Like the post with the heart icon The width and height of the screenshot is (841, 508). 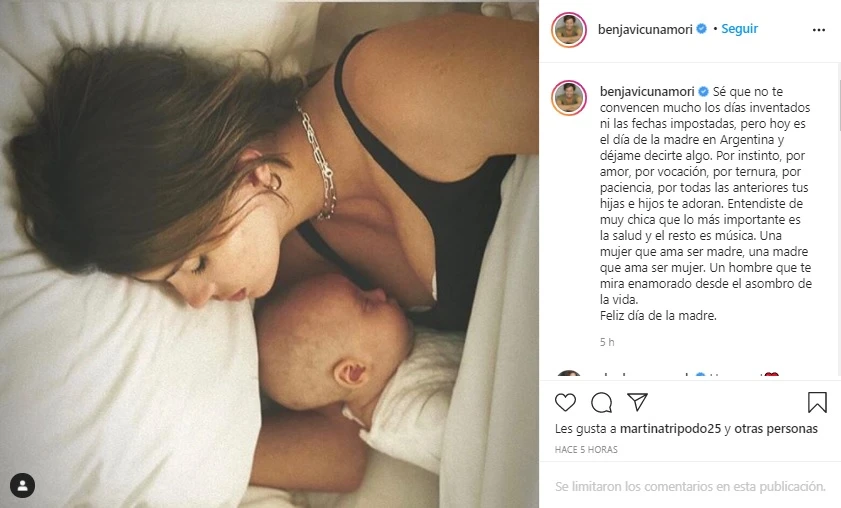click(565, 402)
